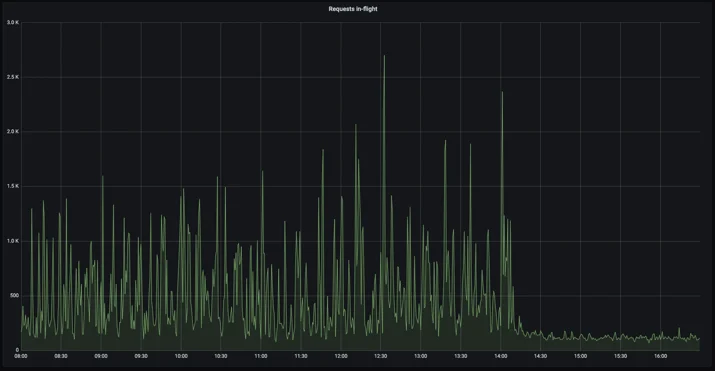715x371 pixels.
Task: Click the 1.5 K y-axis label
Action: 13,186
